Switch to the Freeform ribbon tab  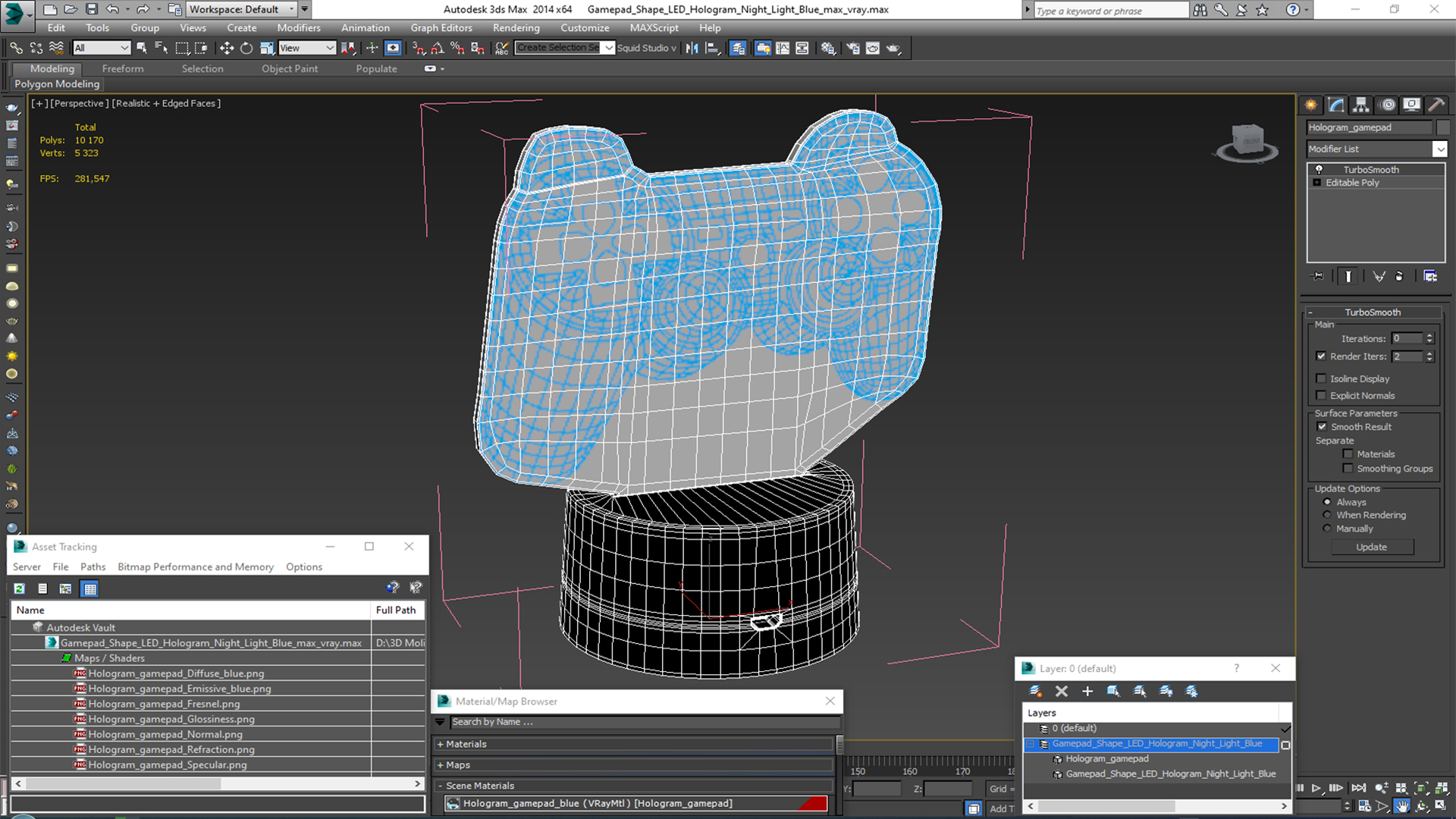[123, 68]
